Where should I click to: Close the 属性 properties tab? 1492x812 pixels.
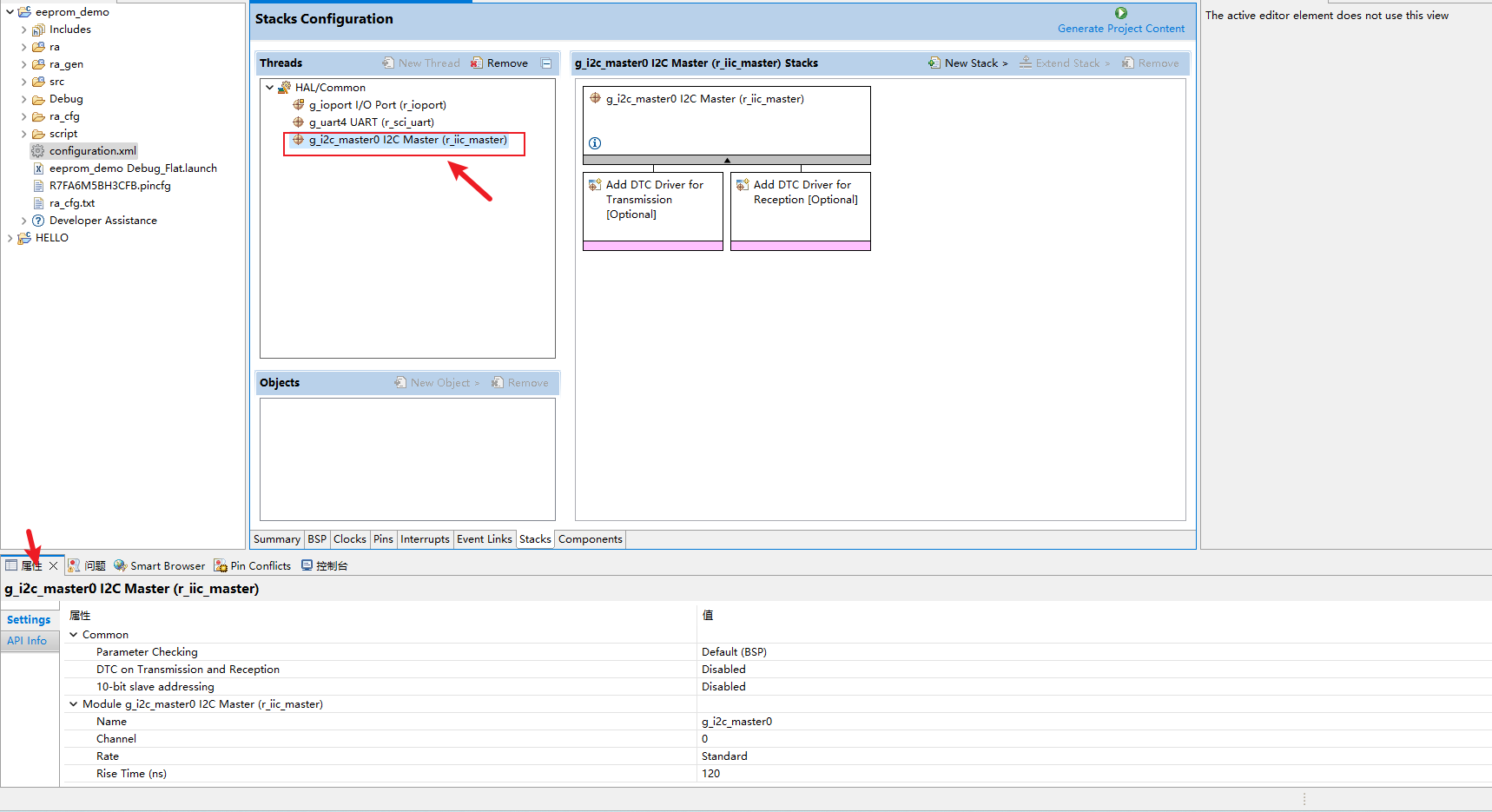pyautogui.click(x=53, y=565)
